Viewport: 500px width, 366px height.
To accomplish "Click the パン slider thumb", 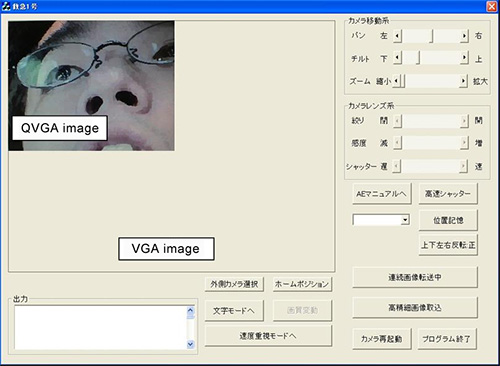I will (x=431, y=36).
